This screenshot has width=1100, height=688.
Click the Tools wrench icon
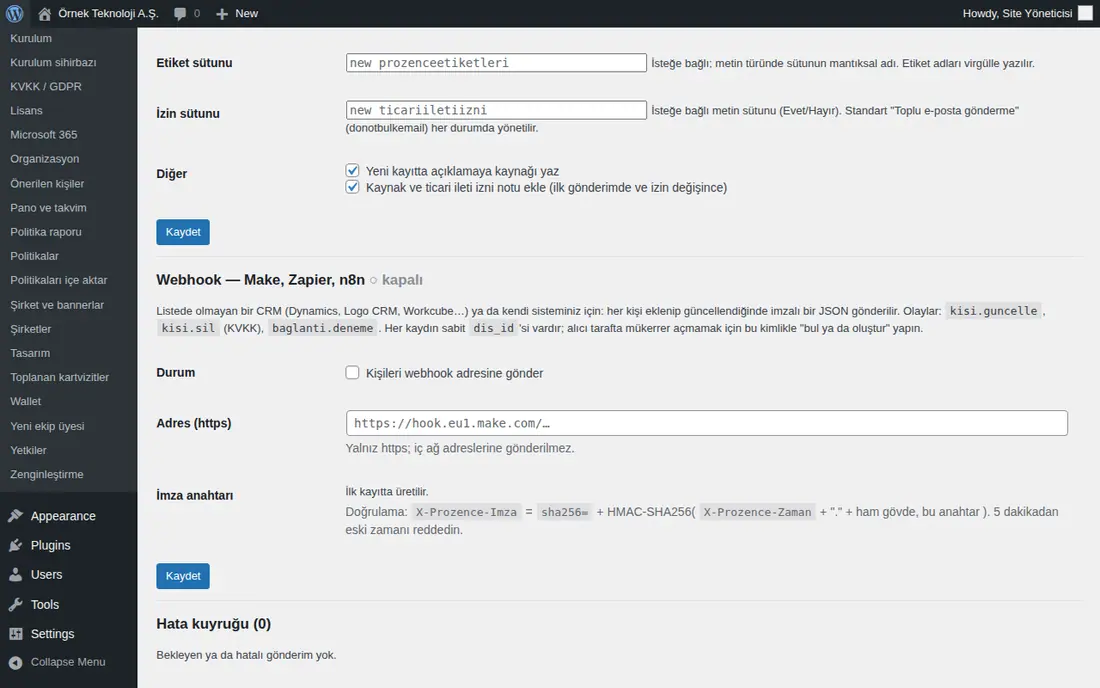click(x=15, y=604)
